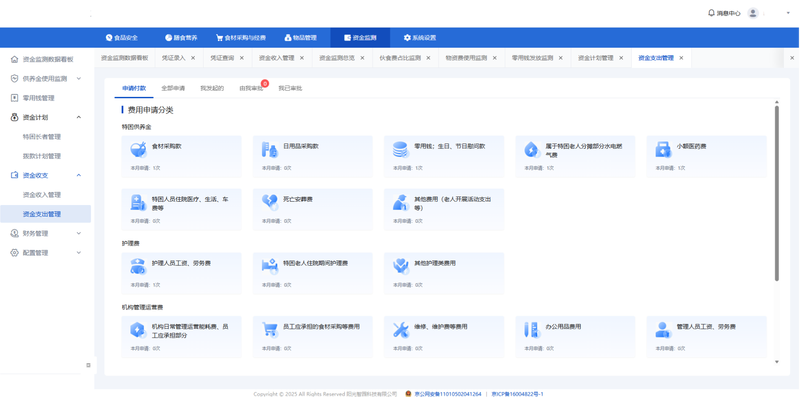Image resolution: width=800 pixels, height=397 pixels.
Task: Click the 京ICP备16004822号-1 link
Action: coord(517,394)
